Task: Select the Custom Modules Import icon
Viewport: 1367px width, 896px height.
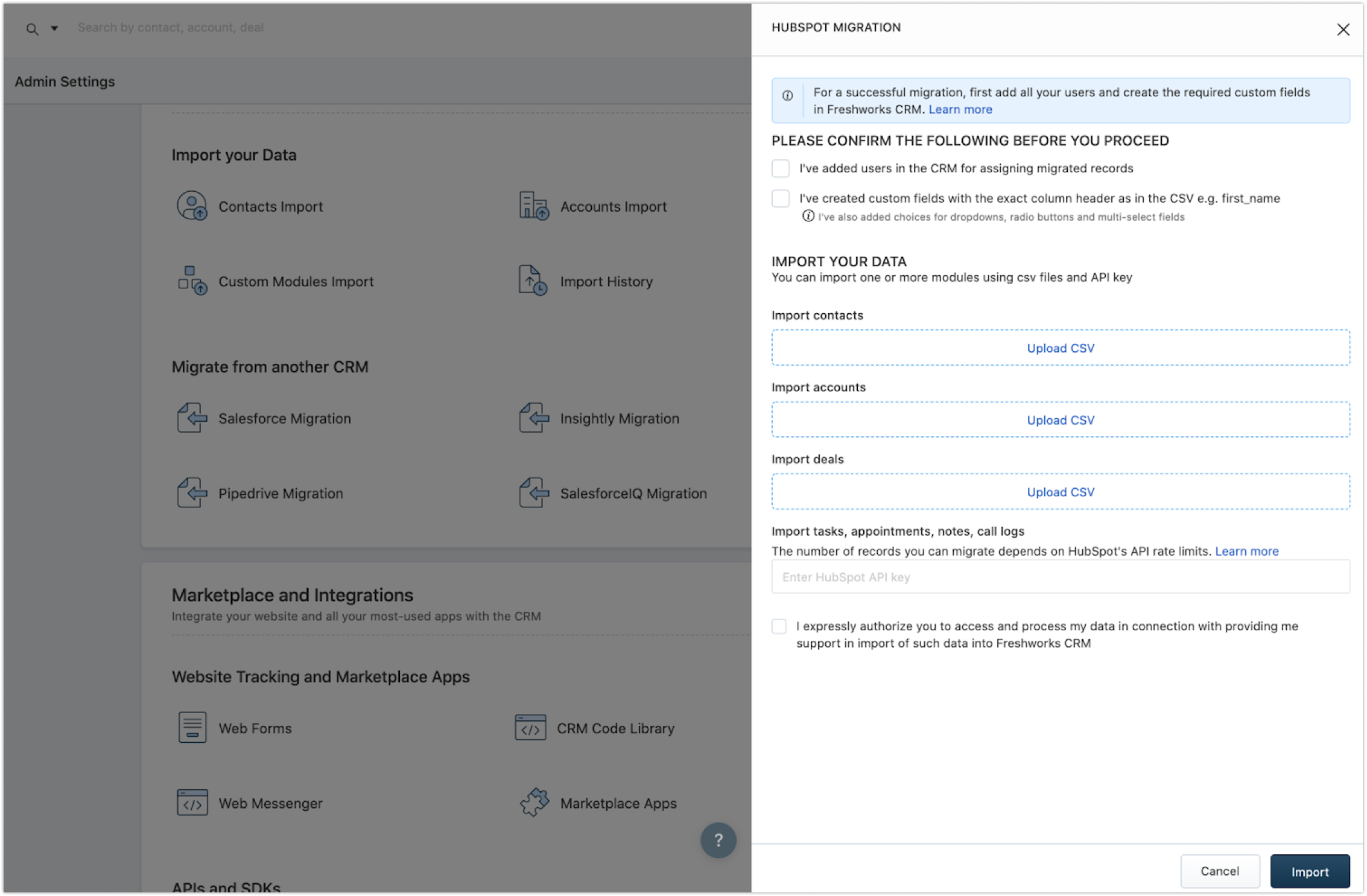Action: (x=192, y=281)
